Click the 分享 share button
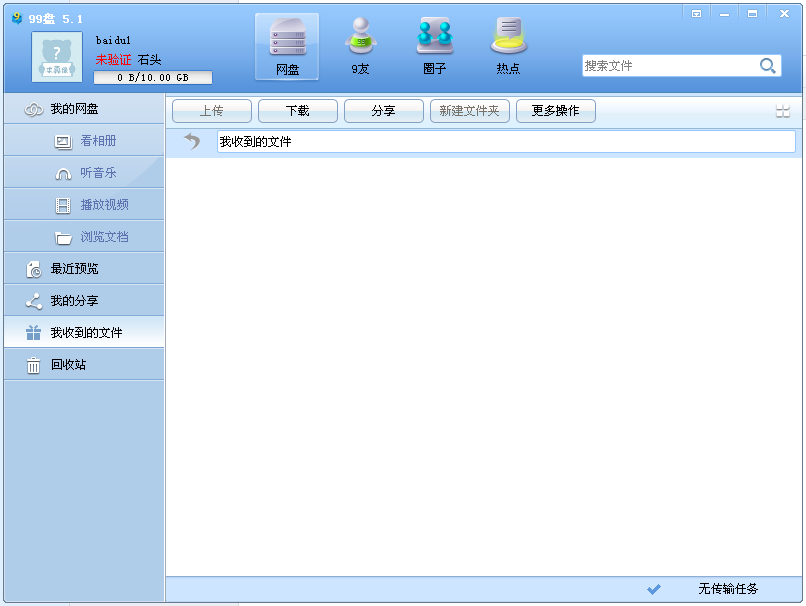 coord(383,111)
